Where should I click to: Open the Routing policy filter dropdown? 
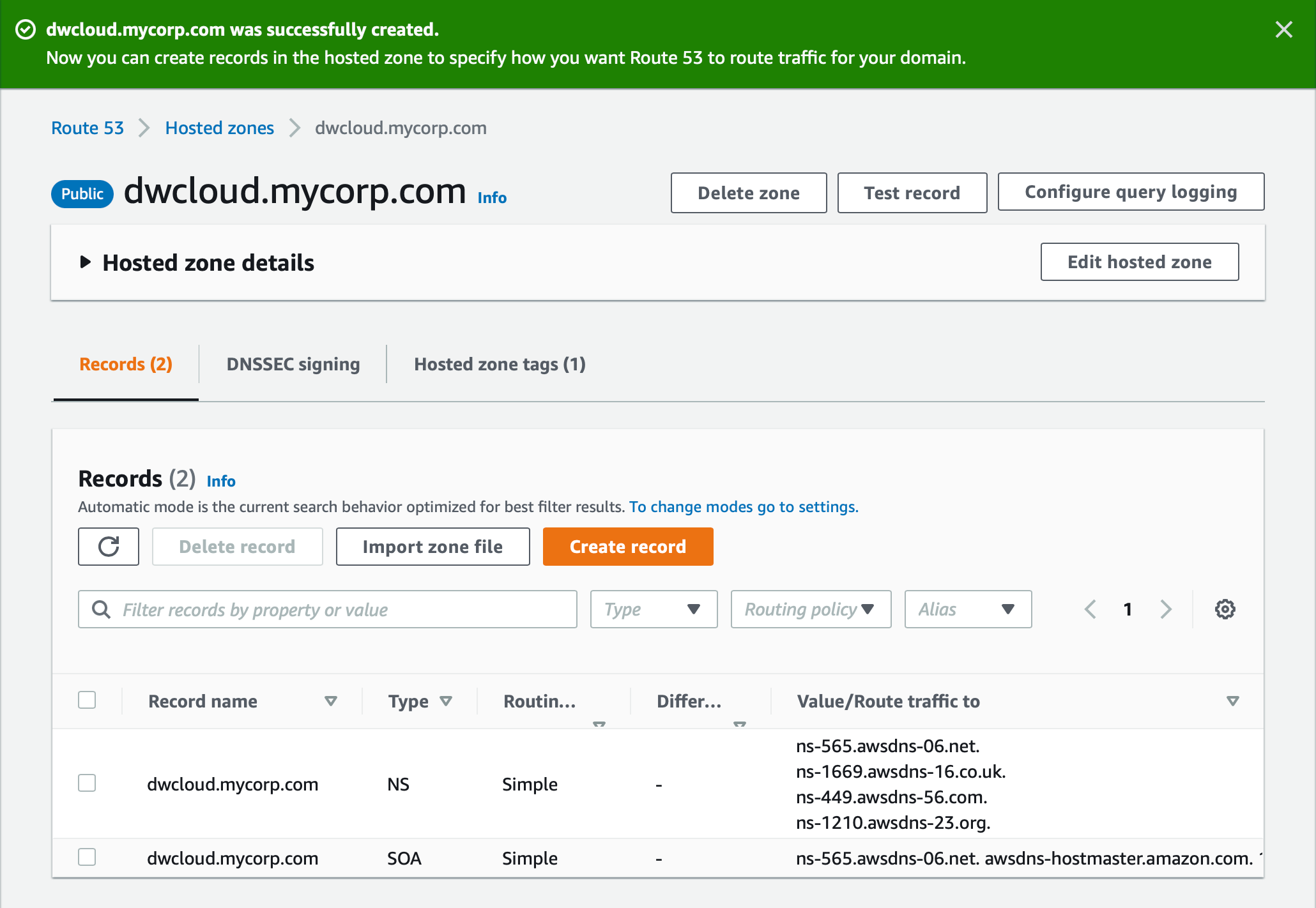point(811,609)
